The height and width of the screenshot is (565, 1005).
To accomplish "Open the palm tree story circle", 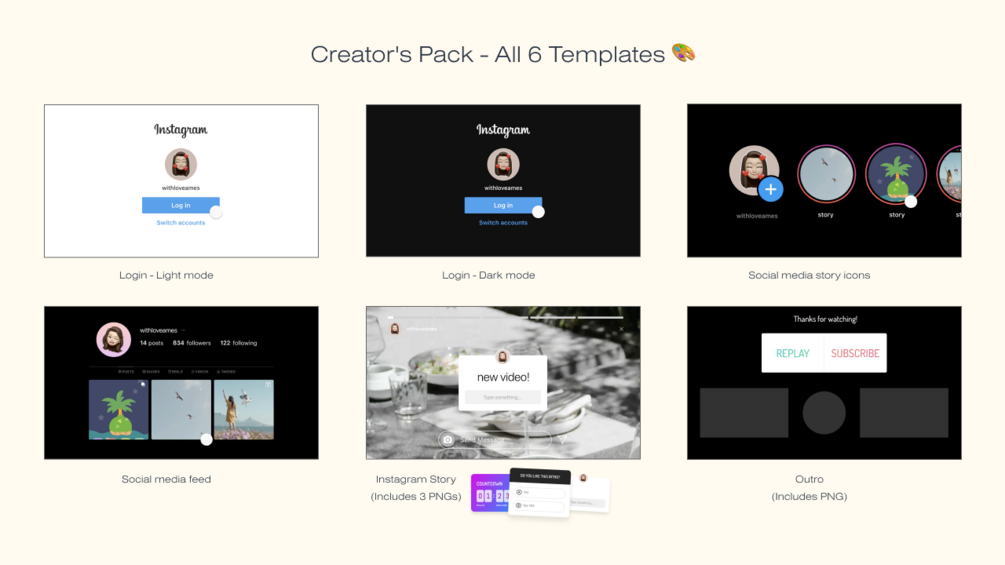I will [895, 174].
